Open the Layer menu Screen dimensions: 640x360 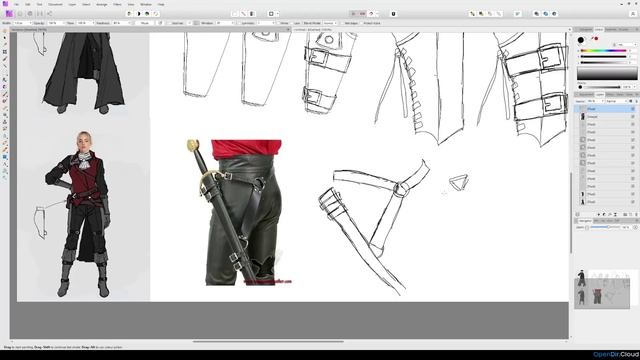pos(72,4)
